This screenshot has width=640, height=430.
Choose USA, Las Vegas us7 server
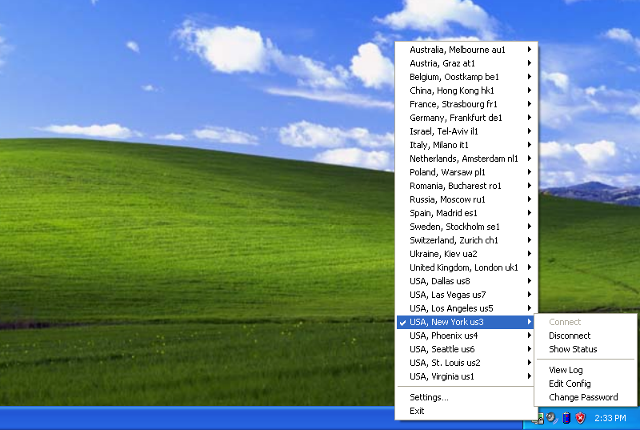coord(466,295)
